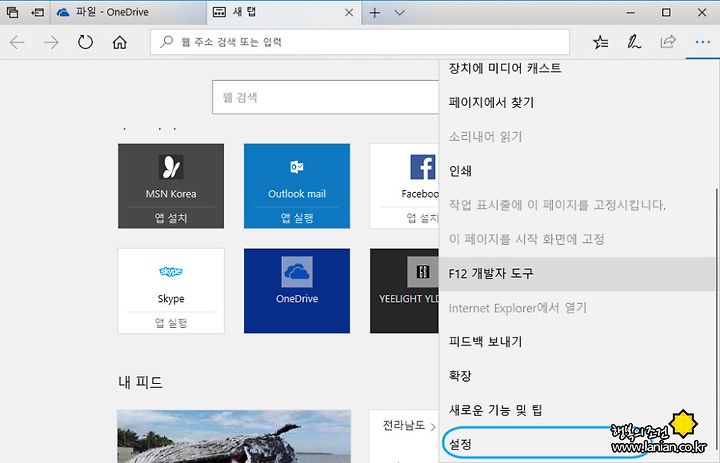The image size is (720, 463).
Task: Show tab previews chevron
Action: click(x=399, y=13)
